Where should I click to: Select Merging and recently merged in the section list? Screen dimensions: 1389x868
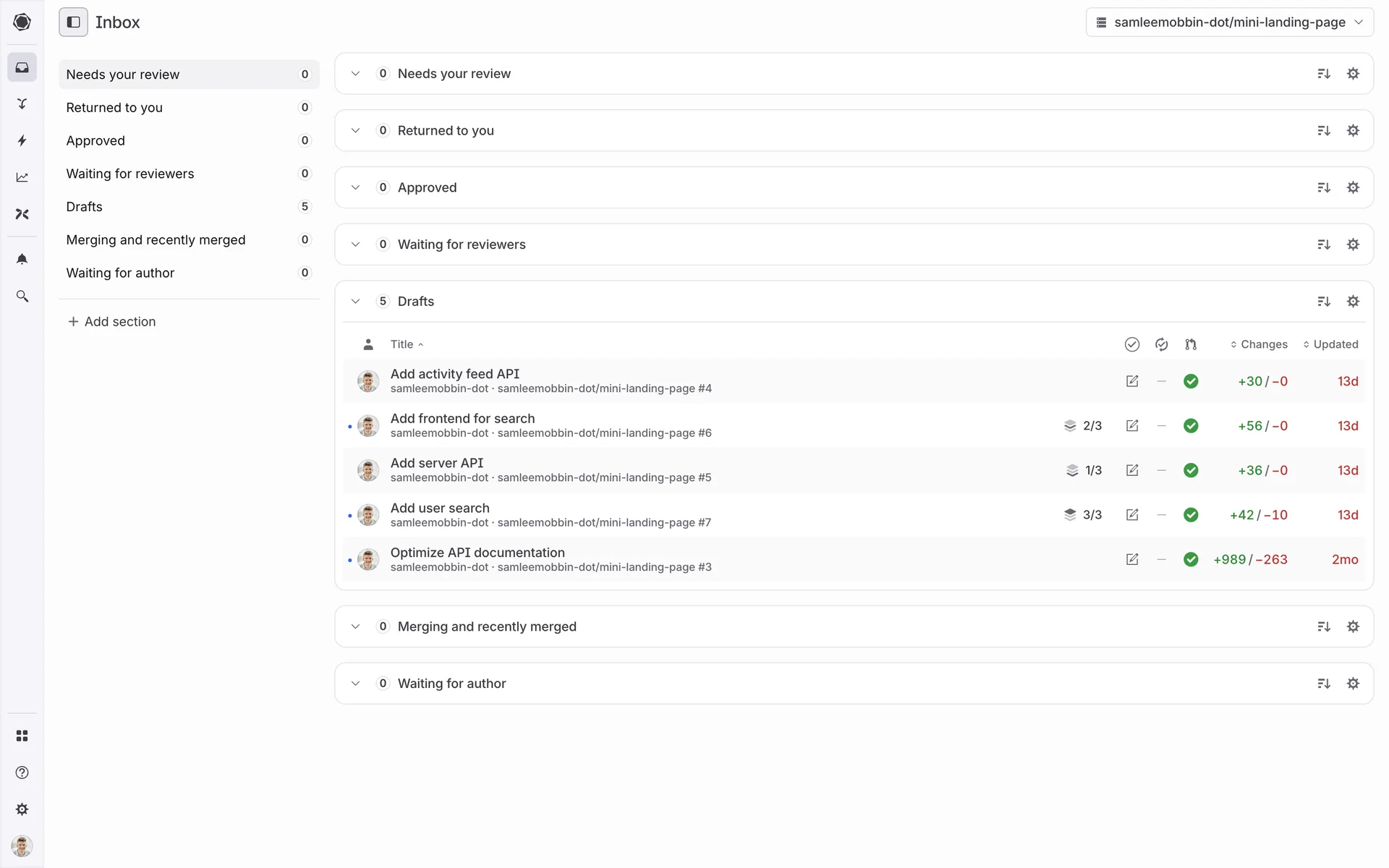pos(156,240)
